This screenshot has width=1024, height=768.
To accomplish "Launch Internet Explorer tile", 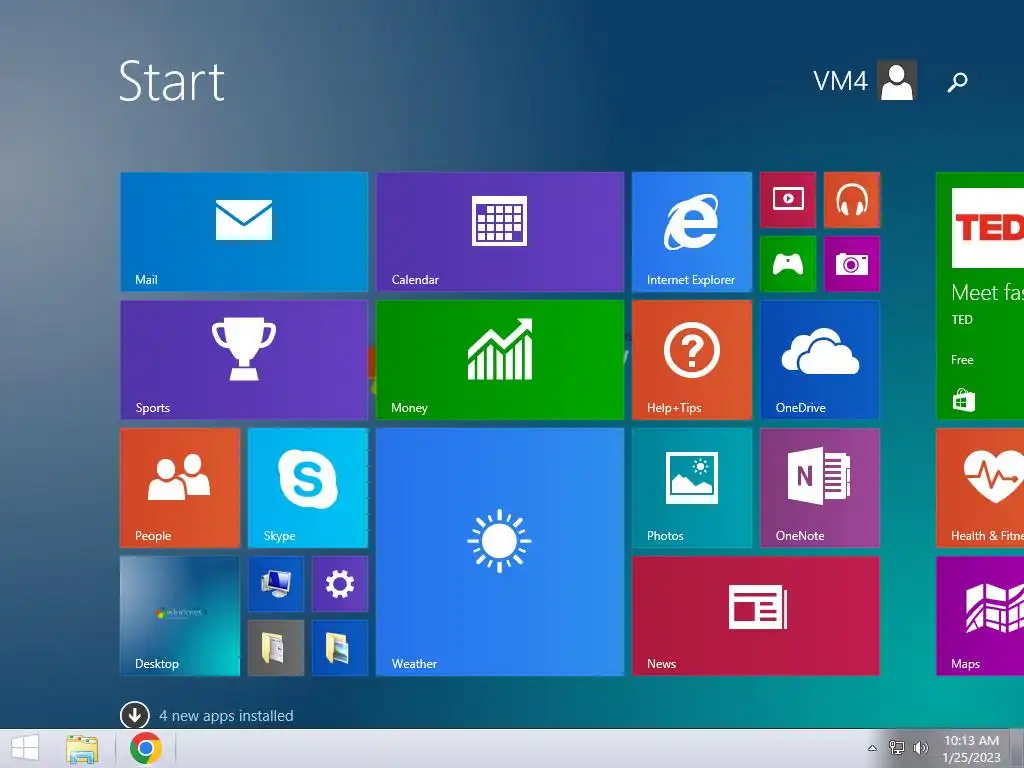I will (692, 232).
